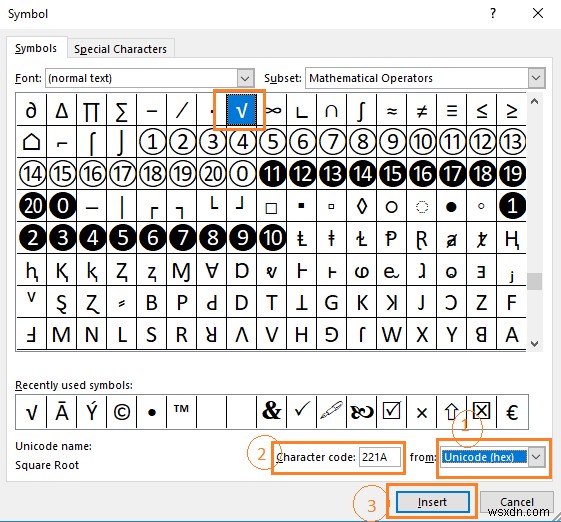The image size is (561, 522).
Task: Select the integral symbol in the first row
Action: point(362,110)
